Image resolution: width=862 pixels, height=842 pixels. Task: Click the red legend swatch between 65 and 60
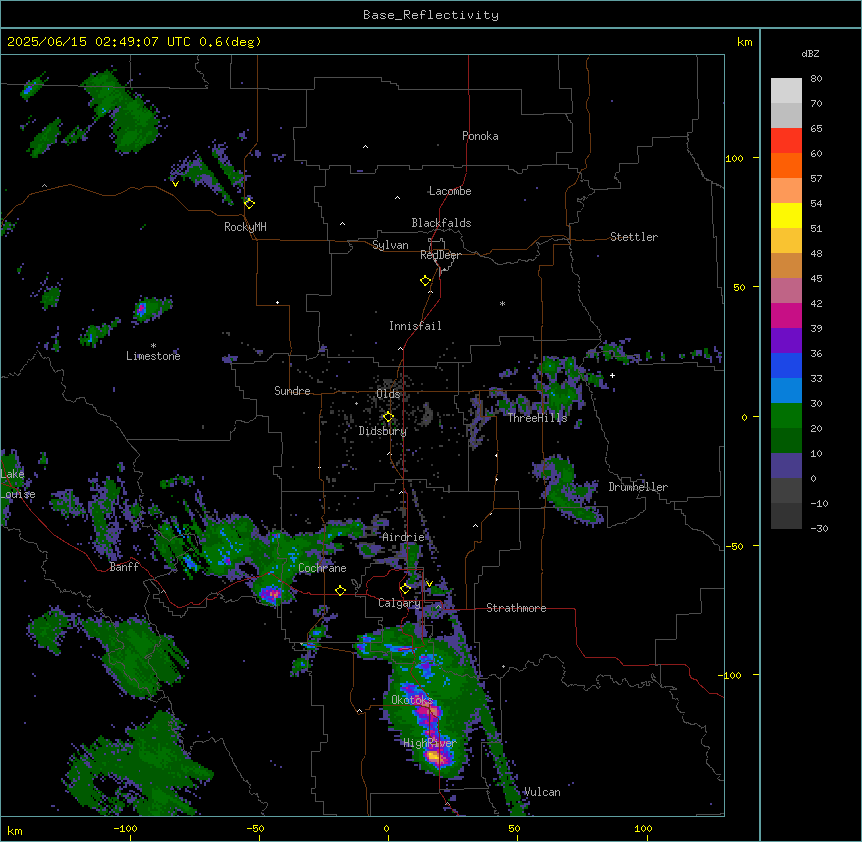786,141
